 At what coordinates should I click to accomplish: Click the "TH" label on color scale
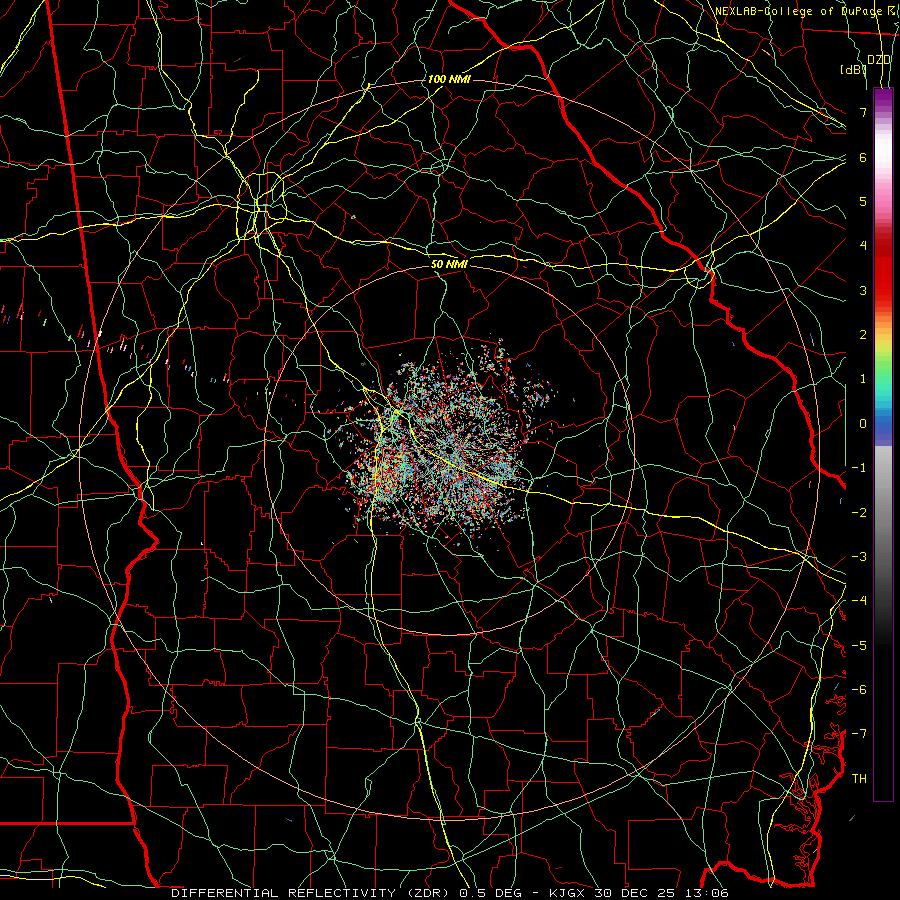(859, 779)
